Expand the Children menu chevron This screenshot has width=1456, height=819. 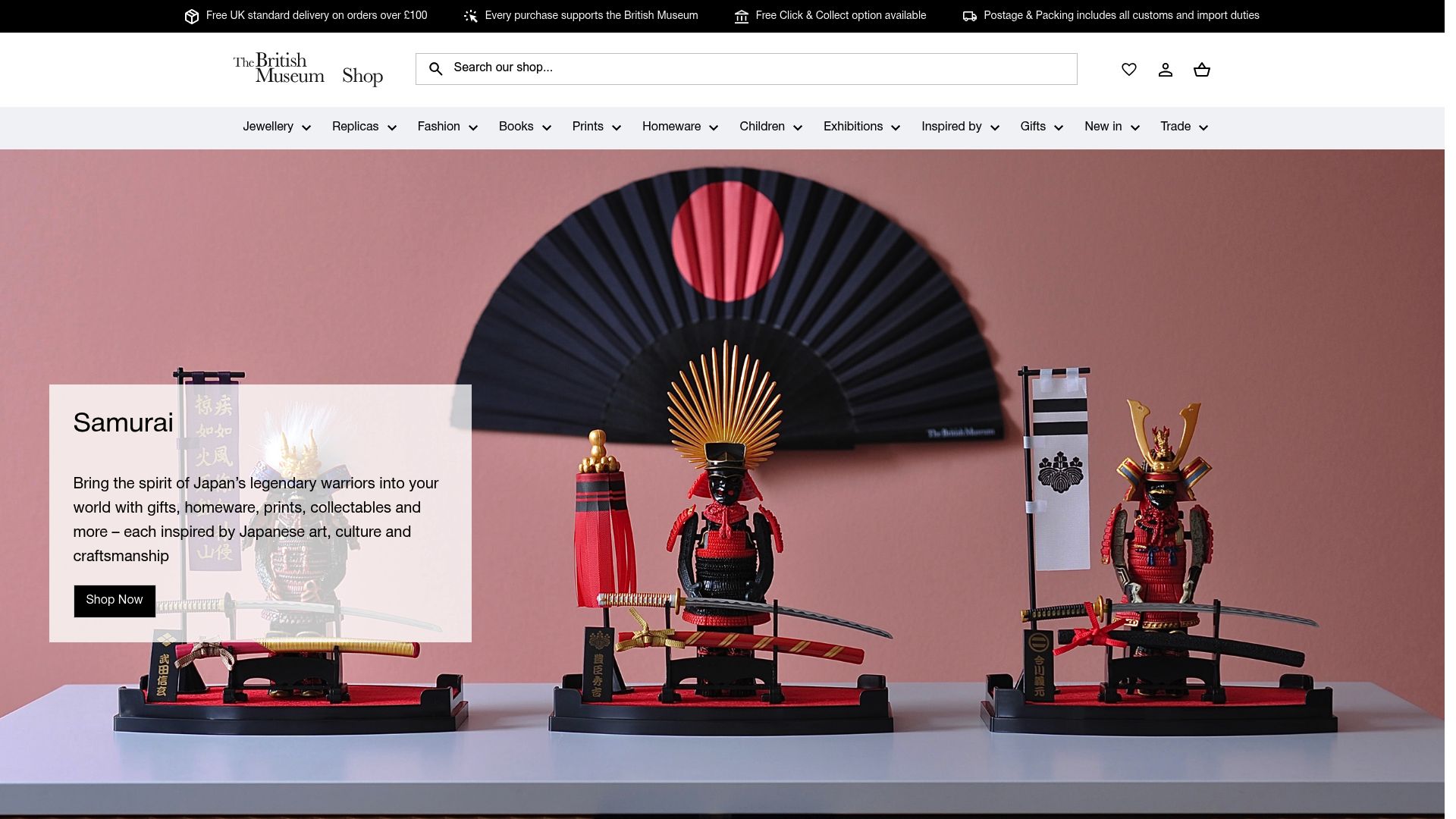click(798, 127)
